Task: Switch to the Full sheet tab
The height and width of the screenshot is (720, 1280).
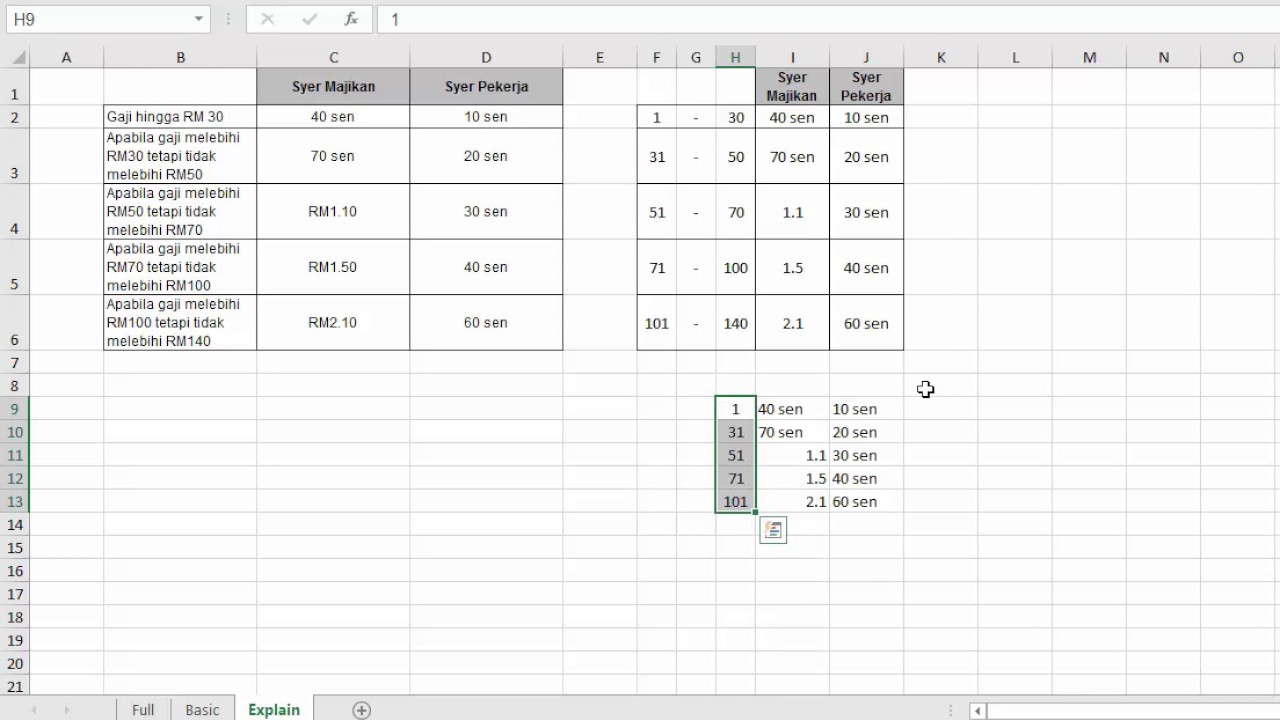Action: pos(143,710)
